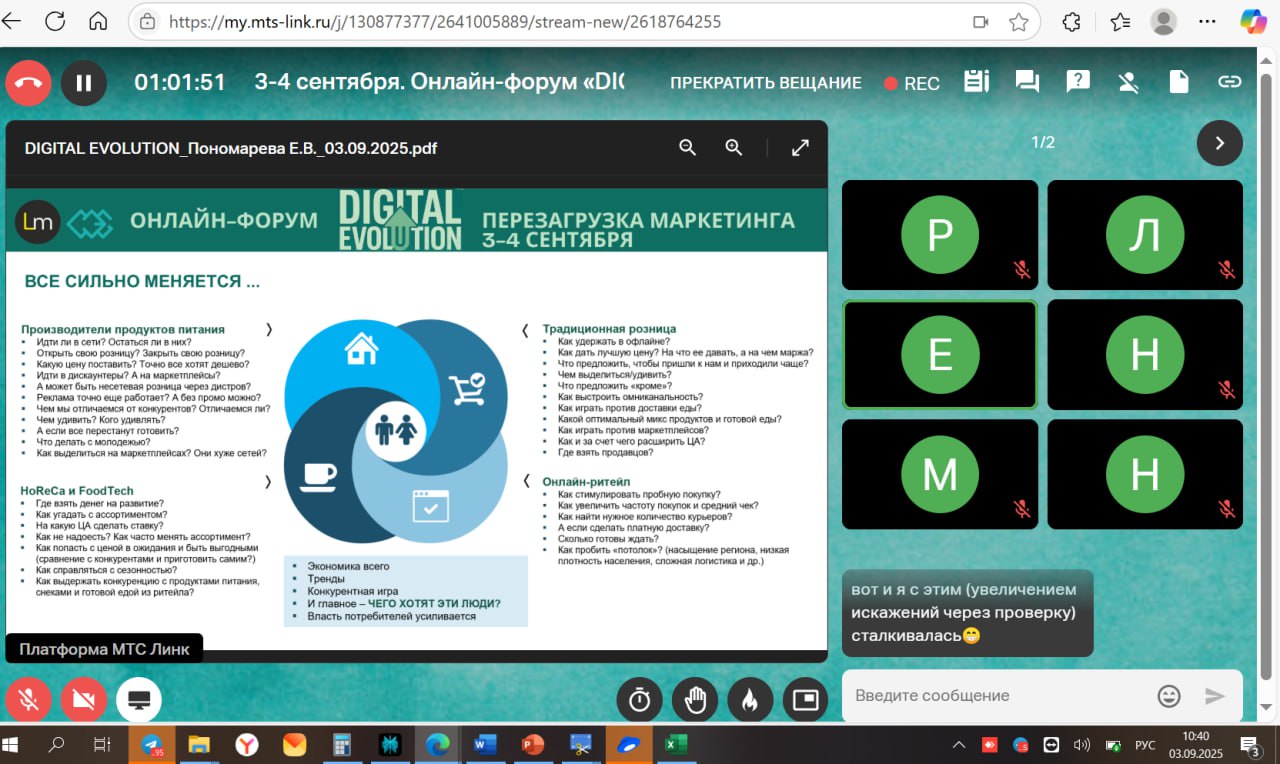Viewport: 1280px width, 764px height.
Task: Turn on the camera
Action: (84, 700)
